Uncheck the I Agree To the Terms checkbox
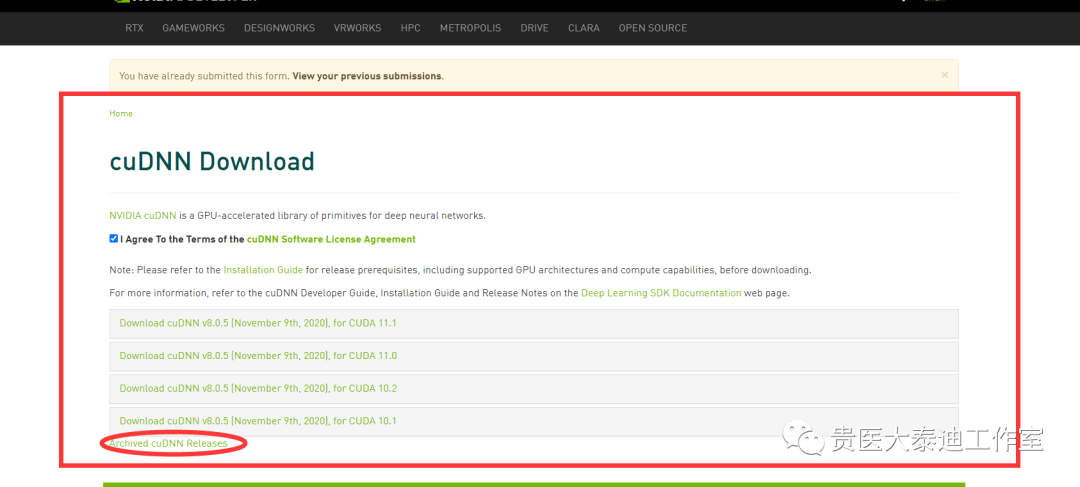 (x=114, y=238)
